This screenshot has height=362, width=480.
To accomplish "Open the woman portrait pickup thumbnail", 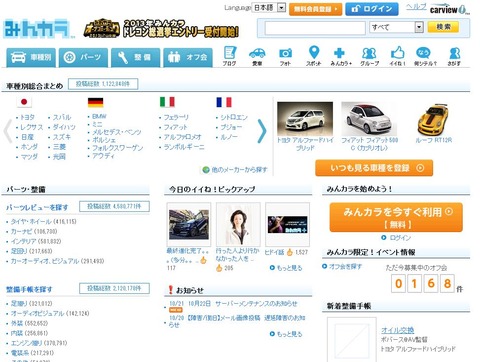I will 238,224.
